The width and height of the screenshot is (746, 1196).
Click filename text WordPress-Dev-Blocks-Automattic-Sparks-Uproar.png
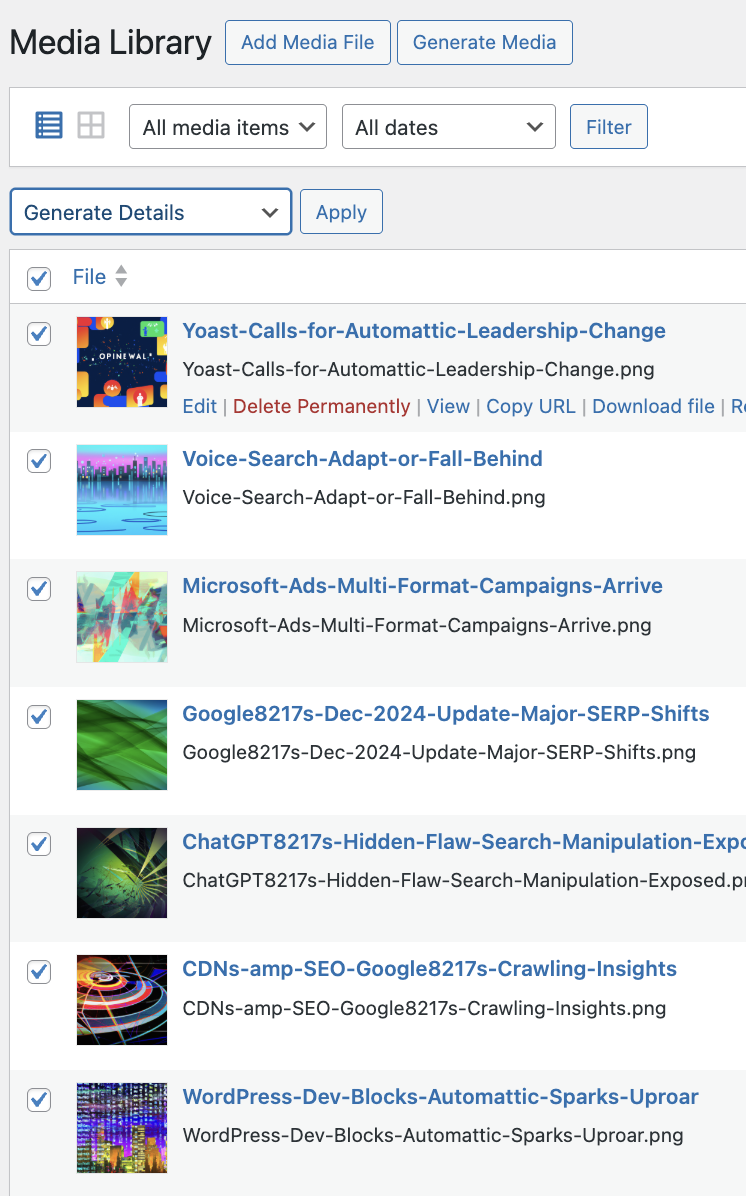coord(432,1136)
